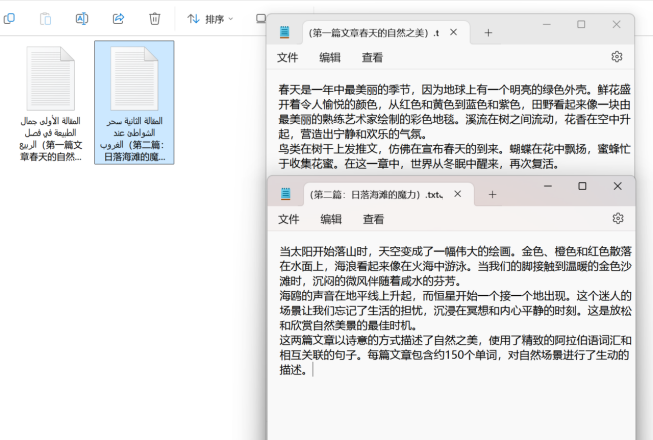Add a new tab in upper Notepad
This screenshot has width=653, height=440.
(x=488, y=32)
